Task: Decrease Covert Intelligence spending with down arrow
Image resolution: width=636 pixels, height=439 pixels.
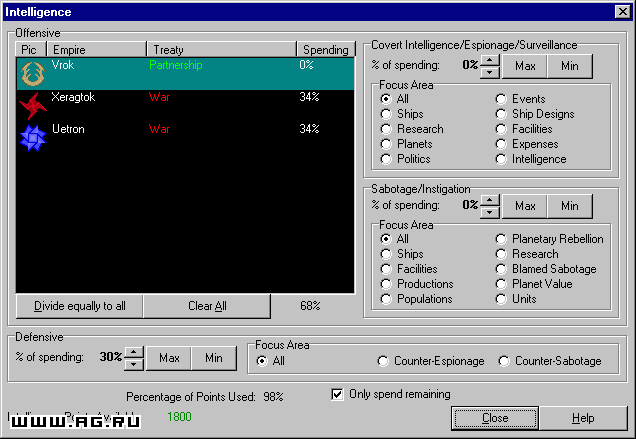Action: click(x=490, y=73)
